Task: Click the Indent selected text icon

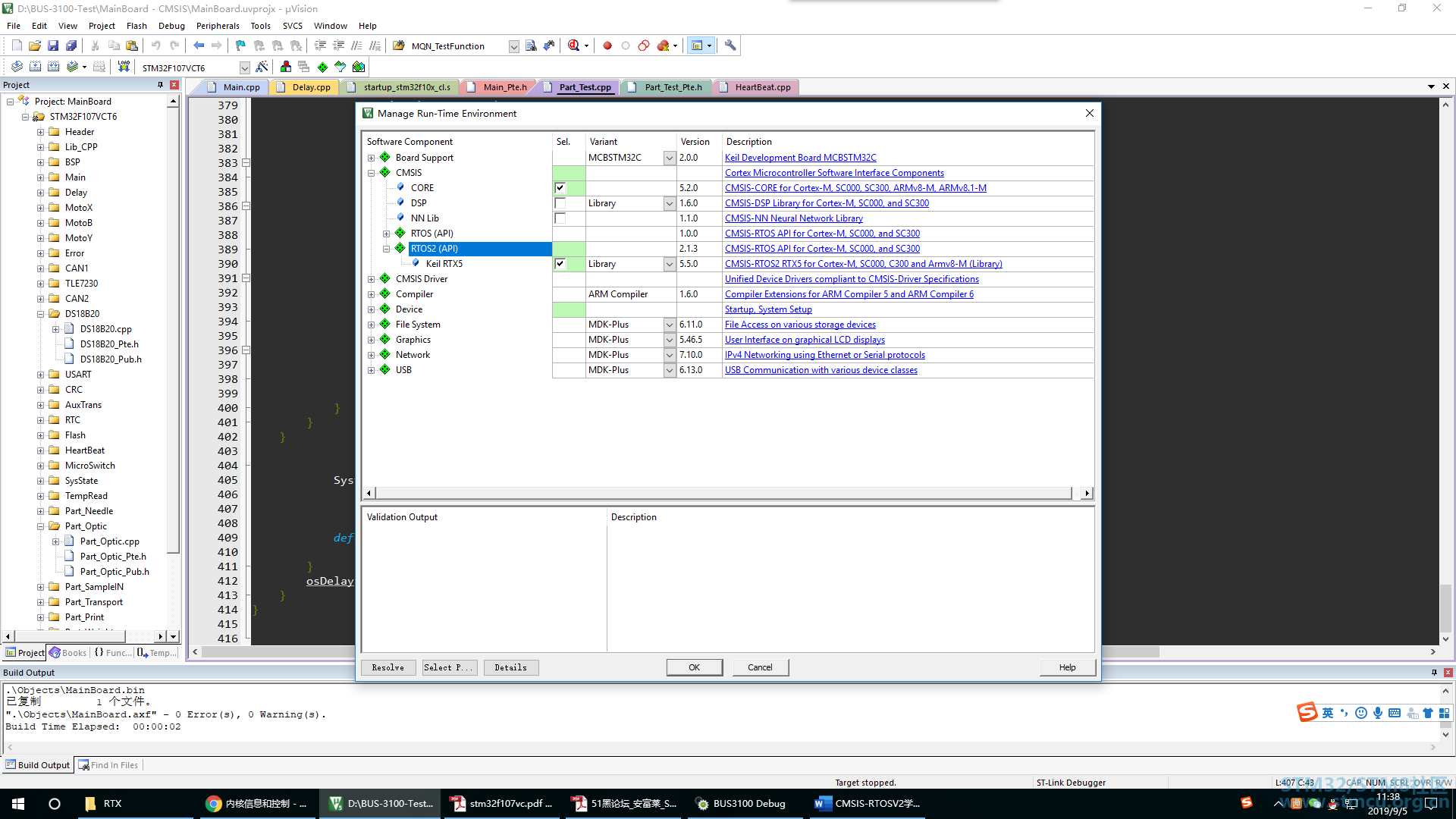Action: pos(320,45)
